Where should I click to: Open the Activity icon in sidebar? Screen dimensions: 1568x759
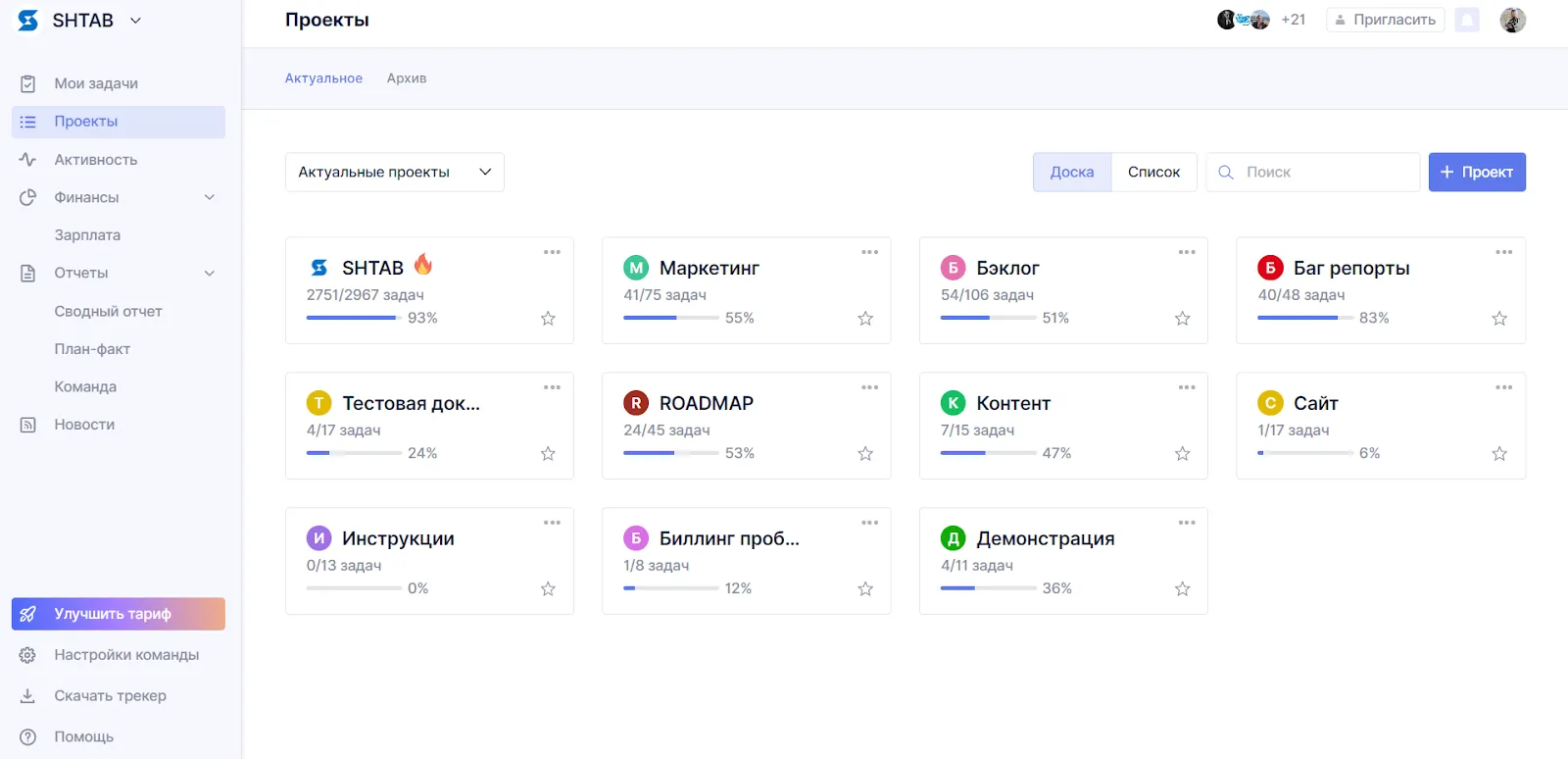pos(27,160)
